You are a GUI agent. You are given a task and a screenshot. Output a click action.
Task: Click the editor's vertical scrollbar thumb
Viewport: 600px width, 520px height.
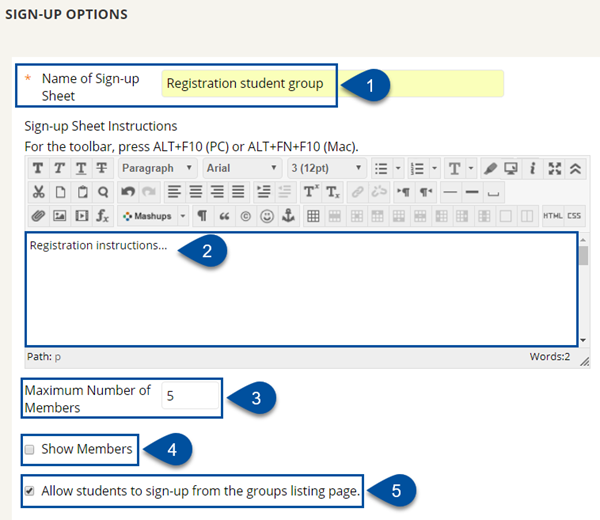583,256
